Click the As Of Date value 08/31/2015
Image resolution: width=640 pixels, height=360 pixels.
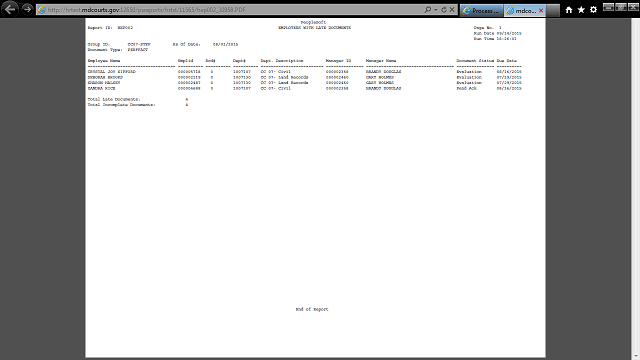[225, 44]
